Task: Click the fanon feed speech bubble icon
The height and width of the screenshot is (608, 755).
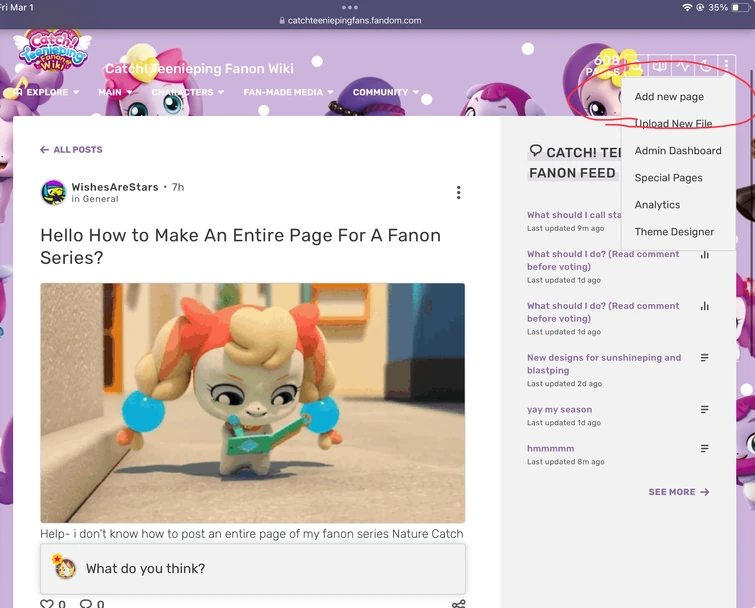Action: click(x=535, y=151)
